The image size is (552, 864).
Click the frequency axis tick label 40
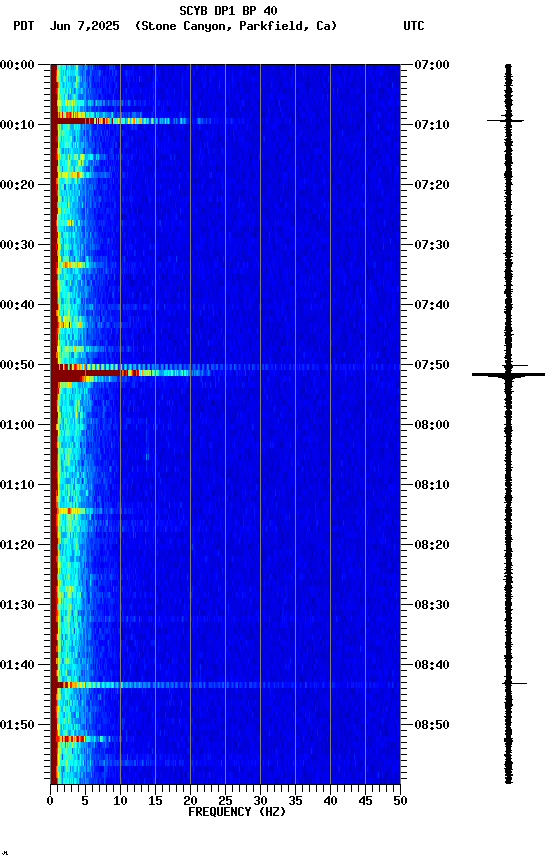point(330,801)
